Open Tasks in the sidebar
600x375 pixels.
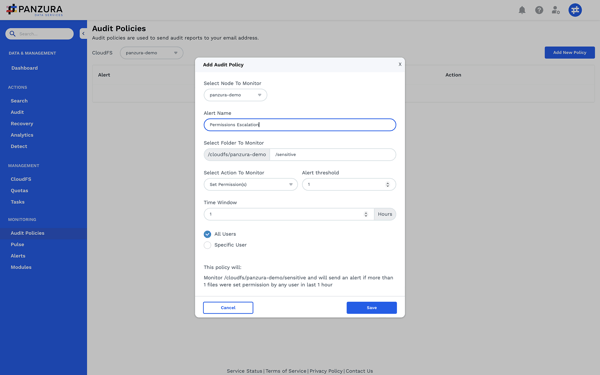(x=17, y=202)
